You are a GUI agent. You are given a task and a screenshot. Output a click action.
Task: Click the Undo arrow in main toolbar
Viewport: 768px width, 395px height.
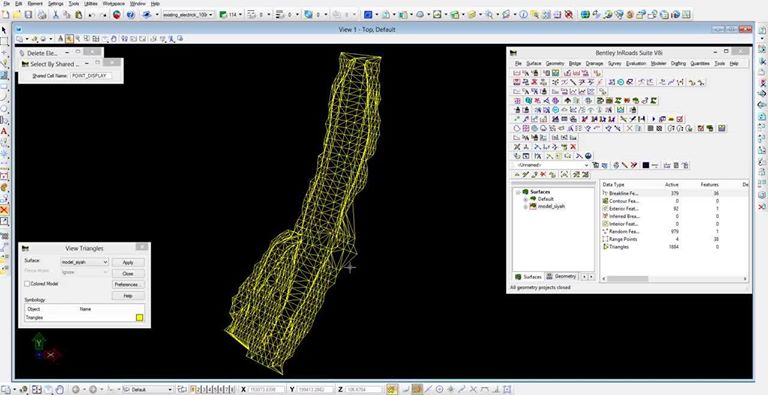pos(91,15)
